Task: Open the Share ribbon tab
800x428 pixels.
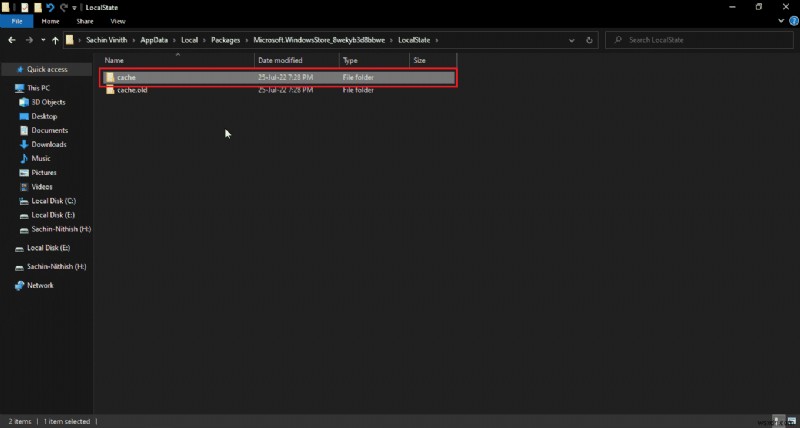Action: coord(85,21)
